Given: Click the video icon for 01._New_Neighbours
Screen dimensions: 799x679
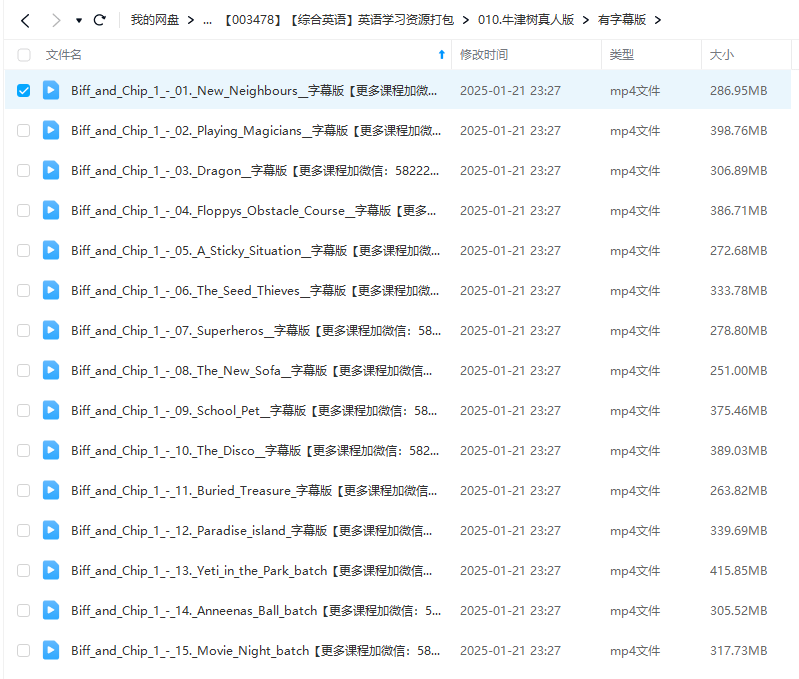Looking at the screenshot, I should [50, 90].
